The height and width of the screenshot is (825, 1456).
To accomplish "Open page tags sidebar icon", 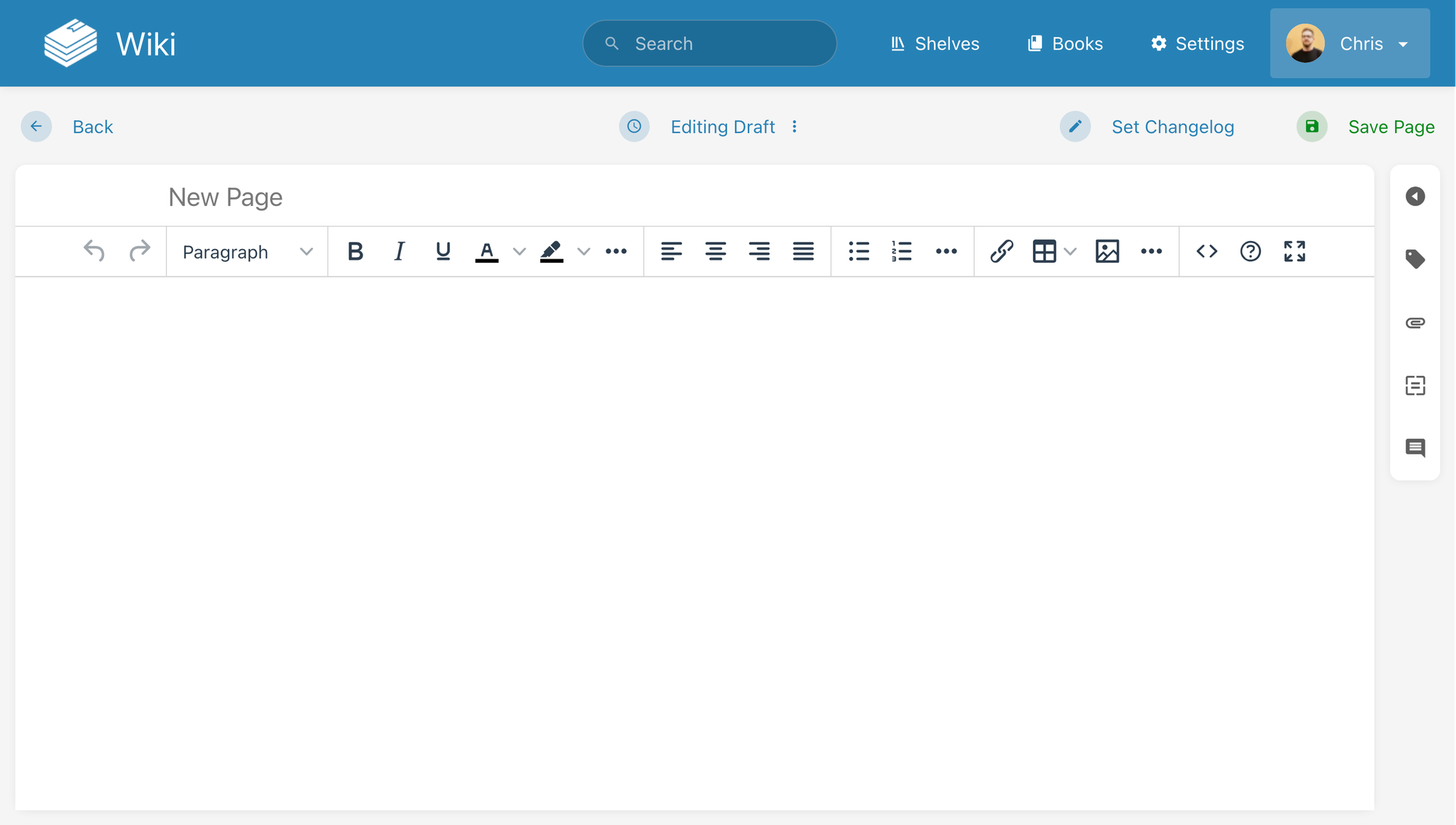I will click(x=1415, y=259).
